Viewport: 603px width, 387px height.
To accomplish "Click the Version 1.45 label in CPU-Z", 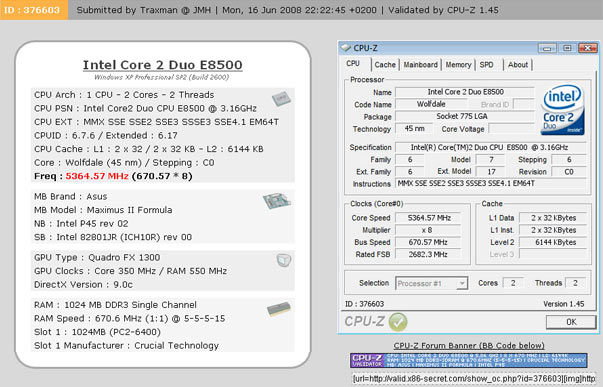I will tap(563, 304).
